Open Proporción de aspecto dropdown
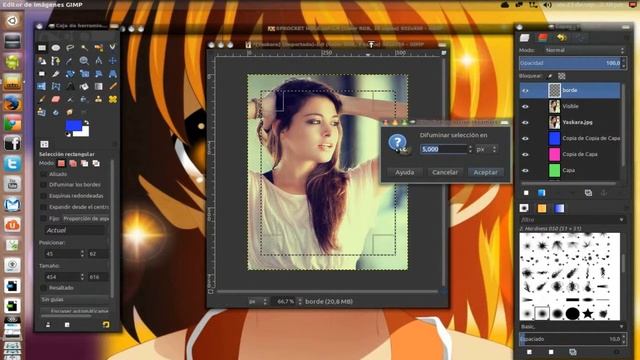Viewport: 640px width, 360px height. (x=85, y=219)
